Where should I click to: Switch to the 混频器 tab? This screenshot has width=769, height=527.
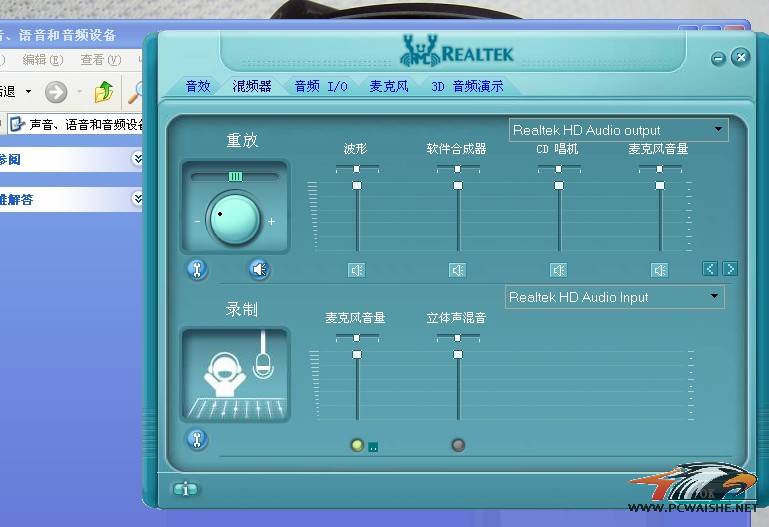[252, 86]
